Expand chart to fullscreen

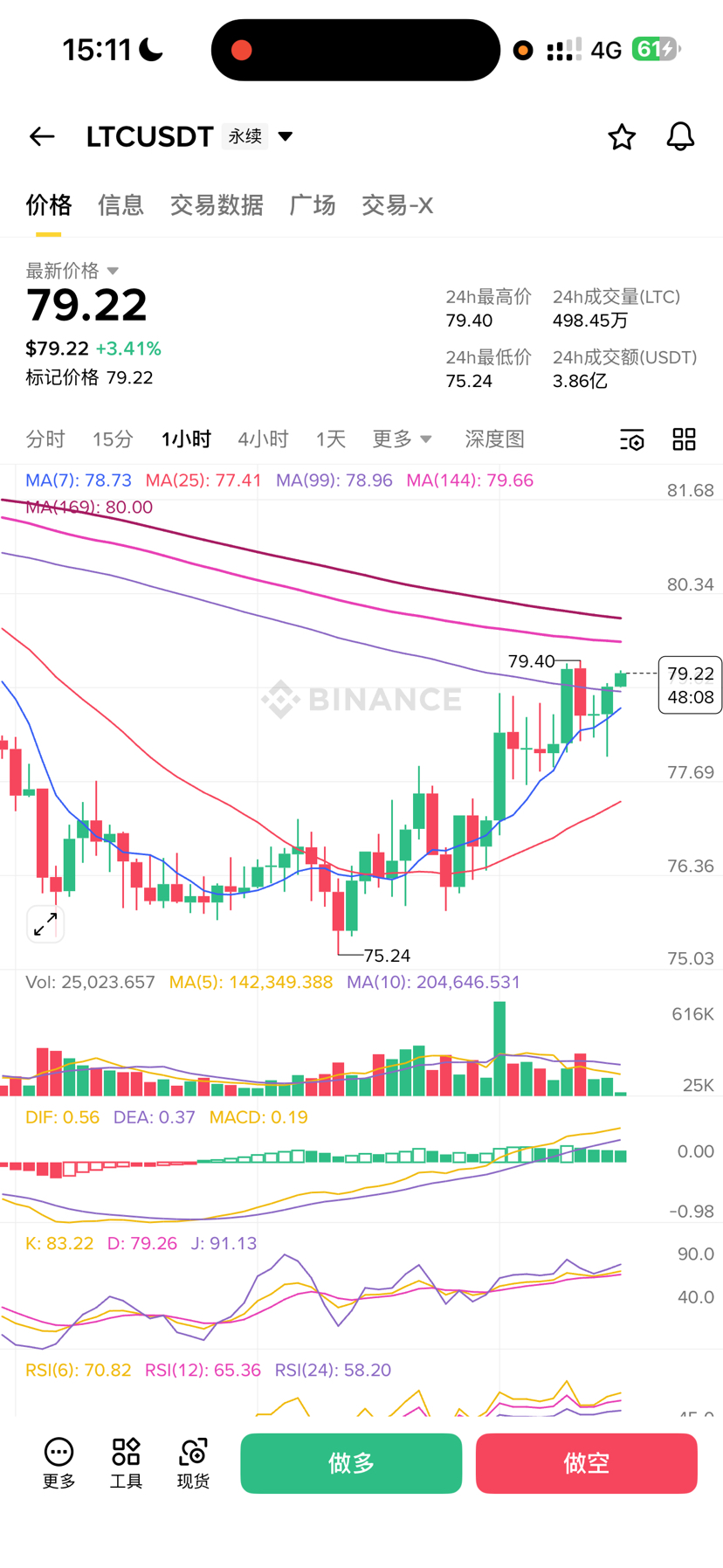click(45, 924)
